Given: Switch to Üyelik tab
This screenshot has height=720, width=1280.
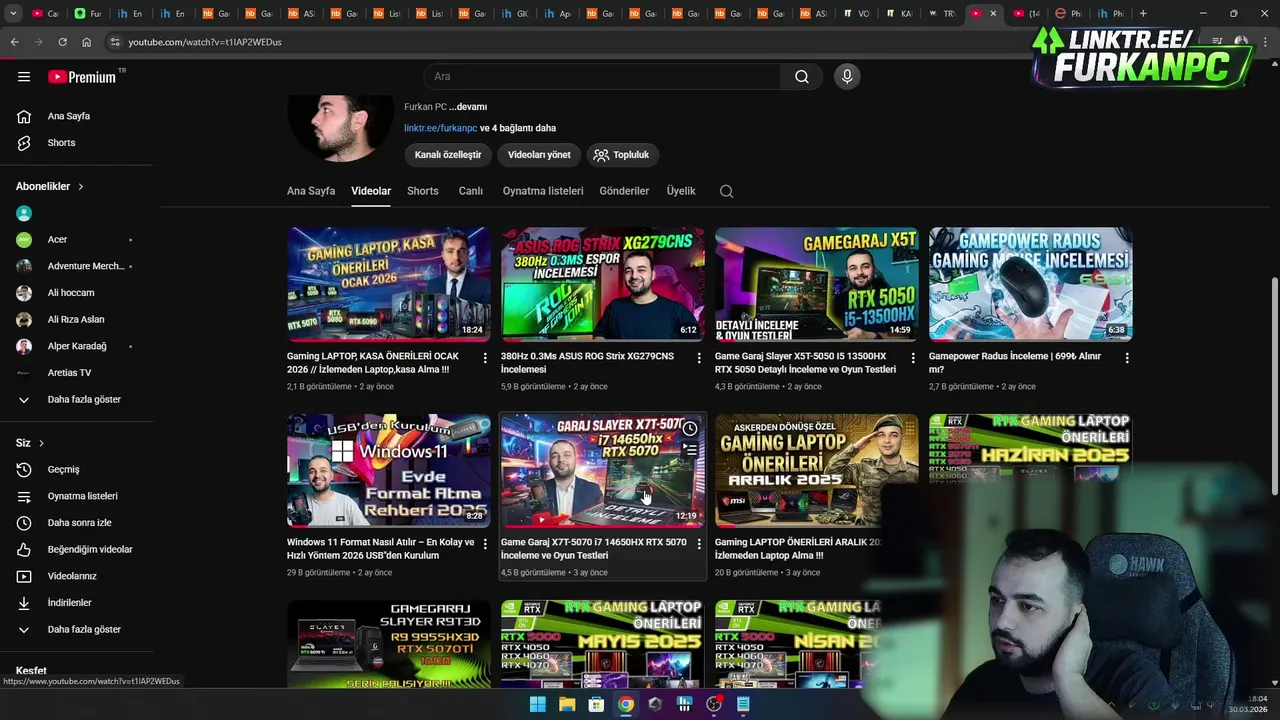Looking at the screenshot, I should click(x=681, y=191).
